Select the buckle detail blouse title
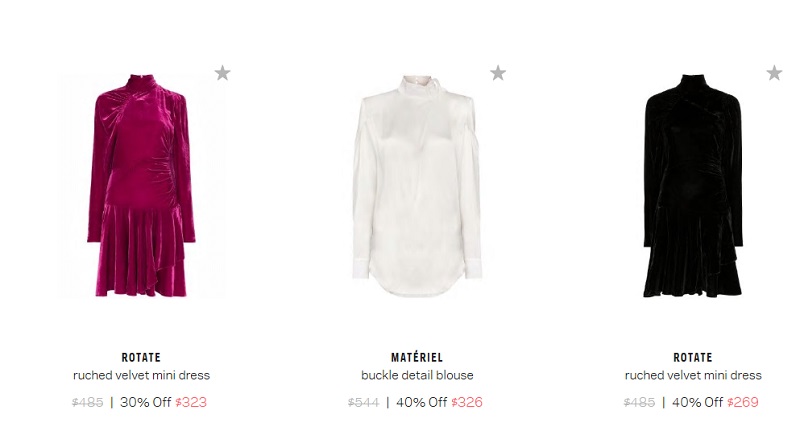The height and width of the screenshot is (439, 800). [417, 375]
